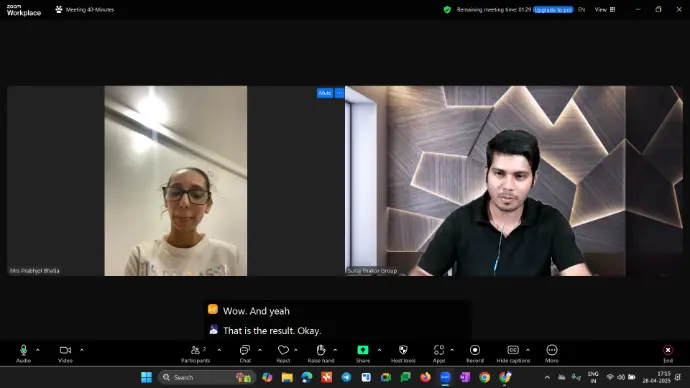Open the More options menu
690x388 pixels.
click(552, 353)
